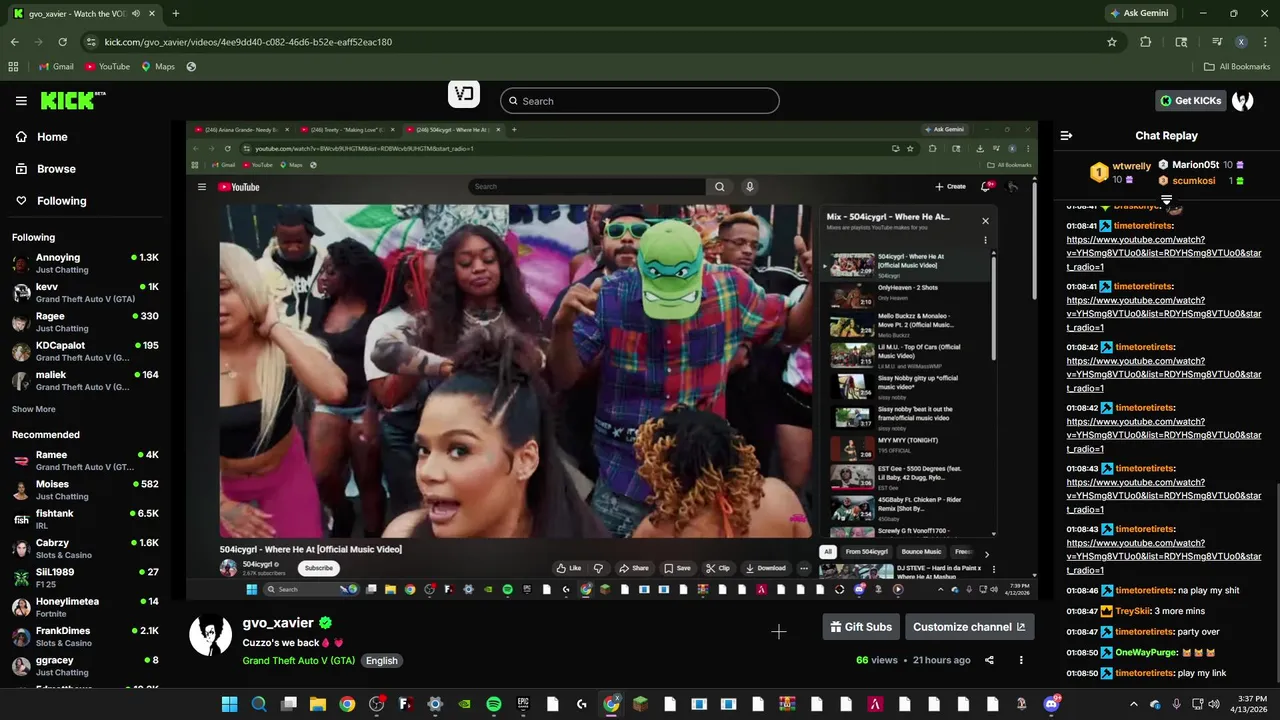Mute the Kick browser tab audio

tap(136, 13)
